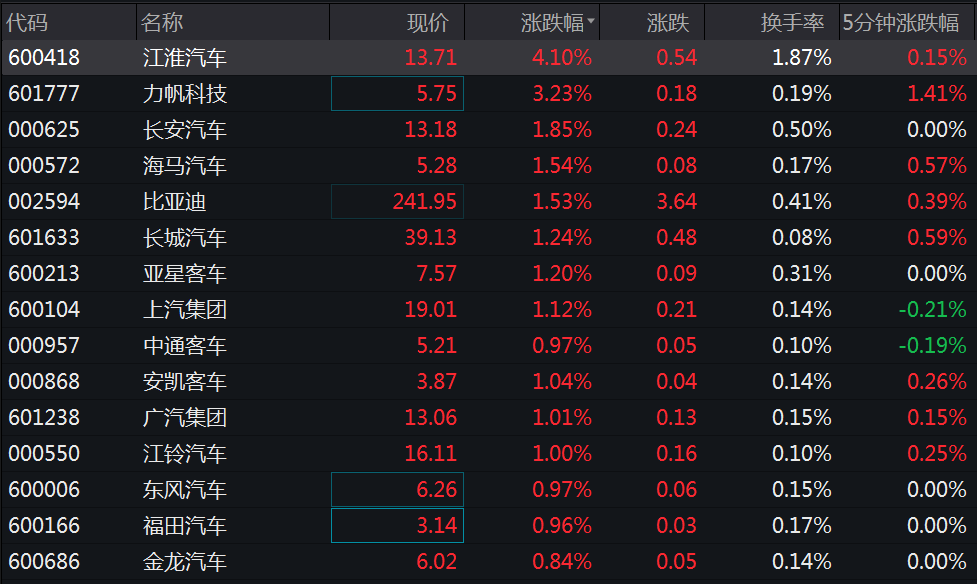Sort by the 换手率 column header

pyautogui.click(x=792, y=22)
